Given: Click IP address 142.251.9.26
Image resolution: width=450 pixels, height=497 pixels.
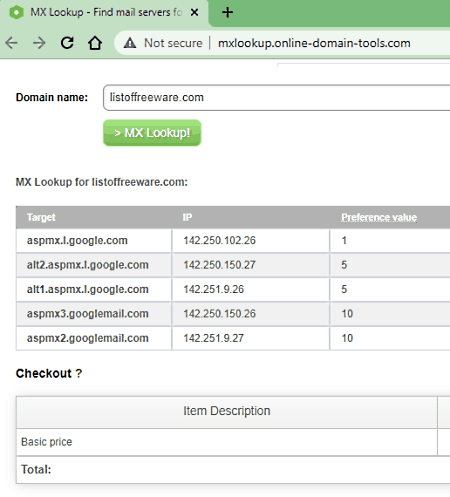Looking at the screenshot, I should [214, 289].
